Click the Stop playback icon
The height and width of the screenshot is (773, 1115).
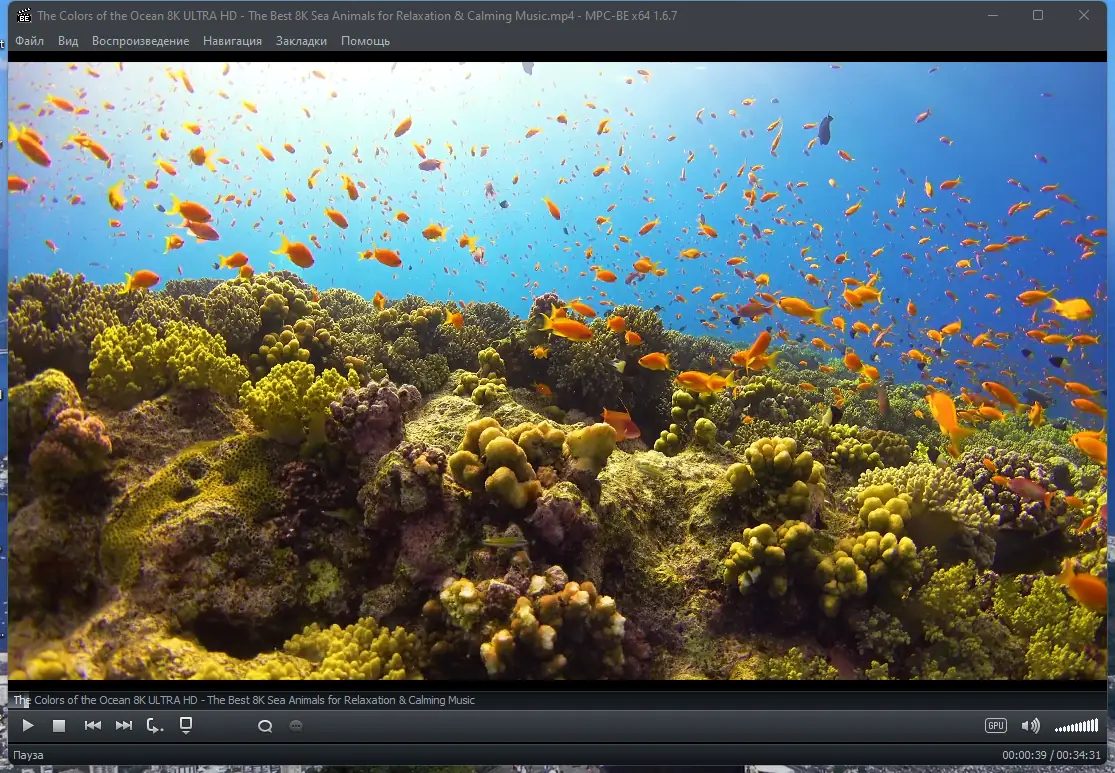pos(58,726)
